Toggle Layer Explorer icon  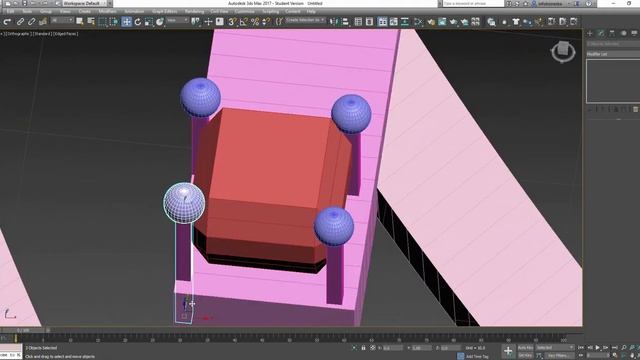(x=369, y=22)
